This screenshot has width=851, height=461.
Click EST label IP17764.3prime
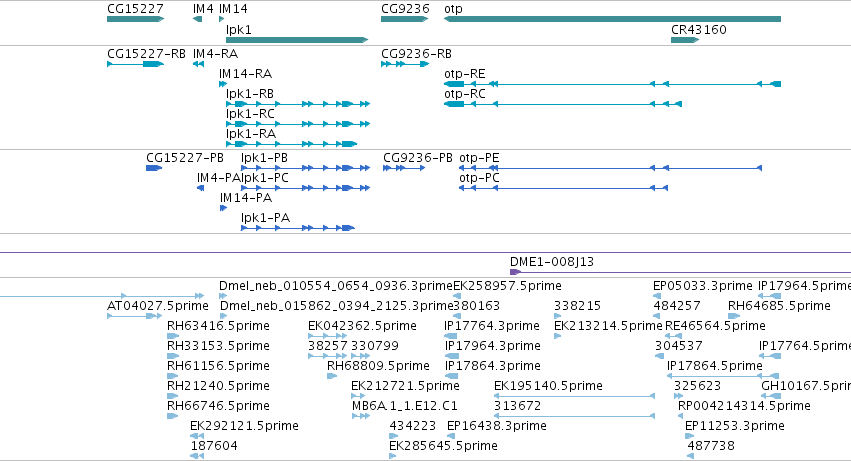click(492, 326)
